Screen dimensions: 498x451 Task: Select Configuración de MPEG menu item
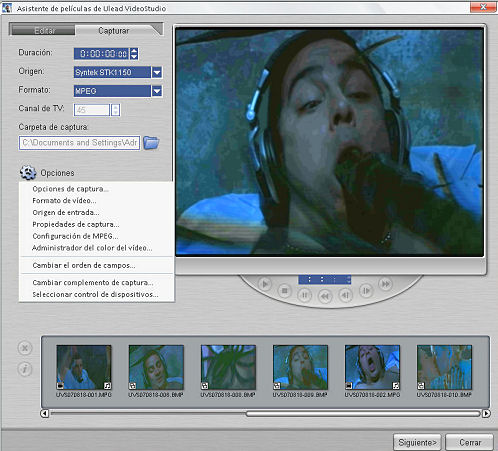tap(75, 236)
